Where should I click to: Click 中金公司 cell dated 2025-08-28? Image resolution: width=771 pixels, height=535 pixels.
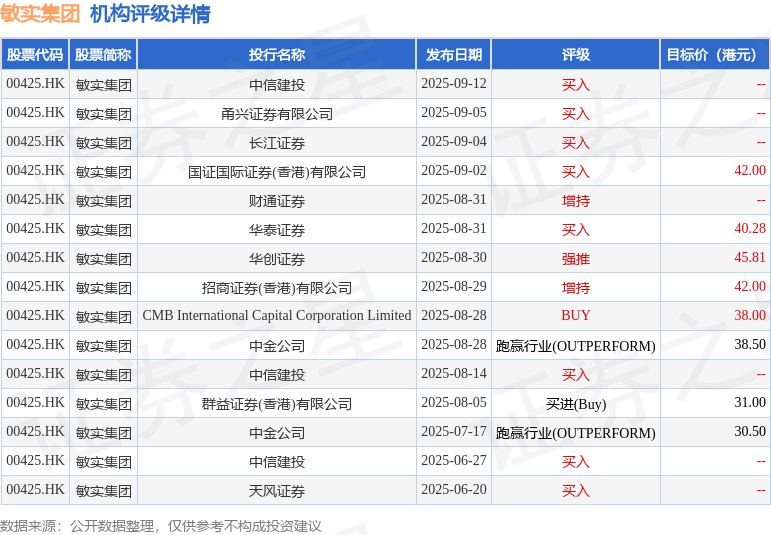[277, 346]
